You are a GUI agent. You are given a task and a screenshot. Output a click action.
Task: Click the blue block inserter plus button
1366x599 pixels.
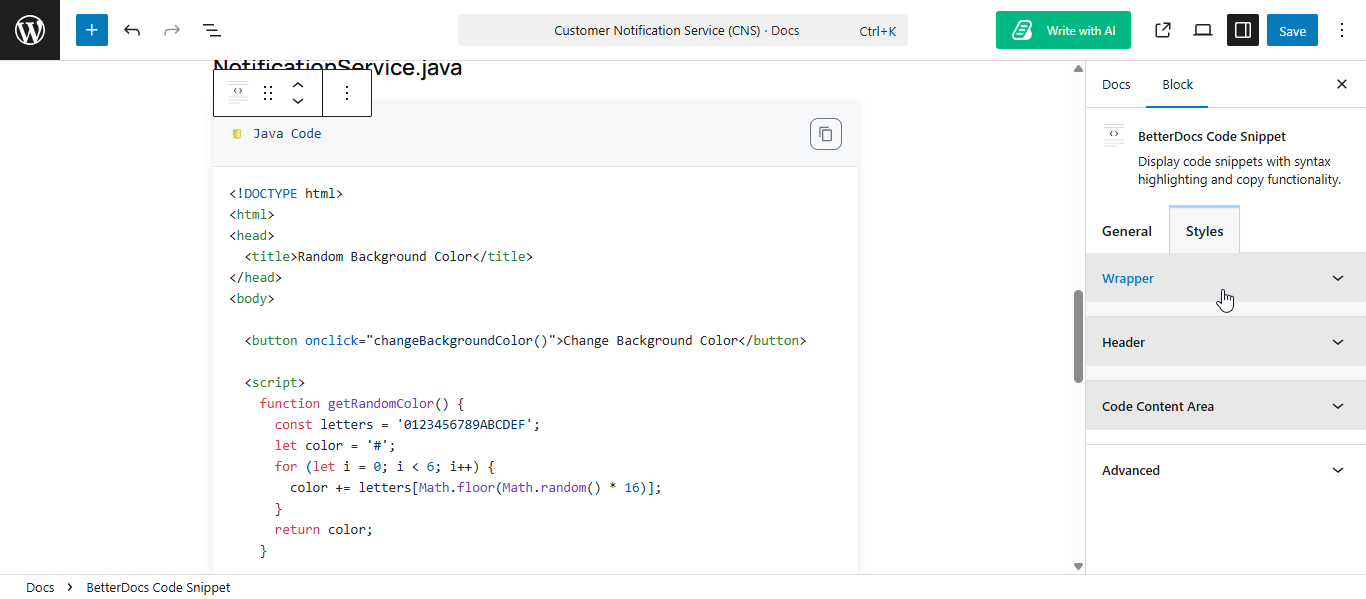pyautogui.click(x=91, y=30)
